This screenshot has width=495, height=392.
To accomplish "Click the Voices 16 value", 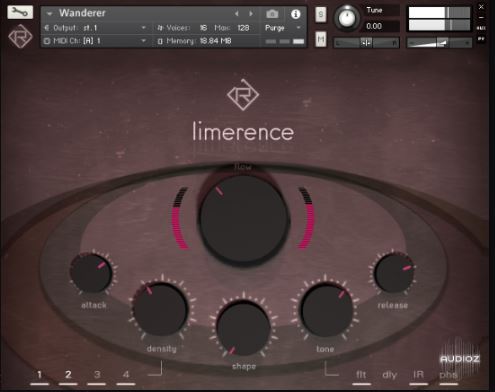I will [x=203, y=28].
